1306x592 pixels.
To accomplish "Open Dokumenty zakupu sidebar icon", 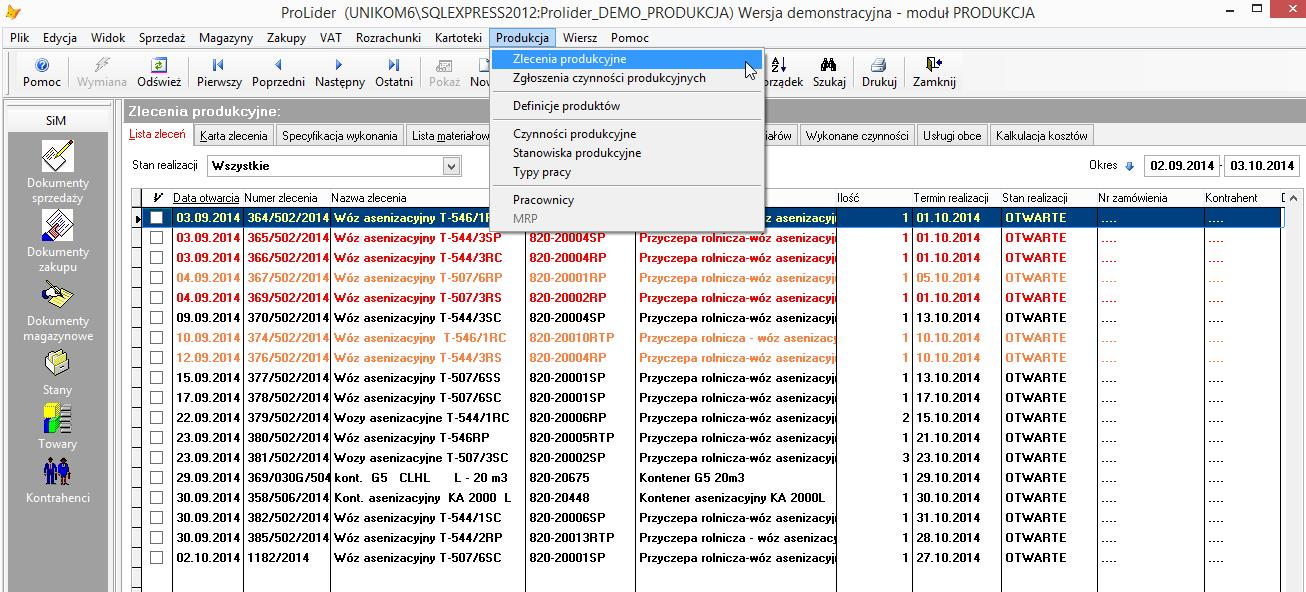I will tap(57, 226).
